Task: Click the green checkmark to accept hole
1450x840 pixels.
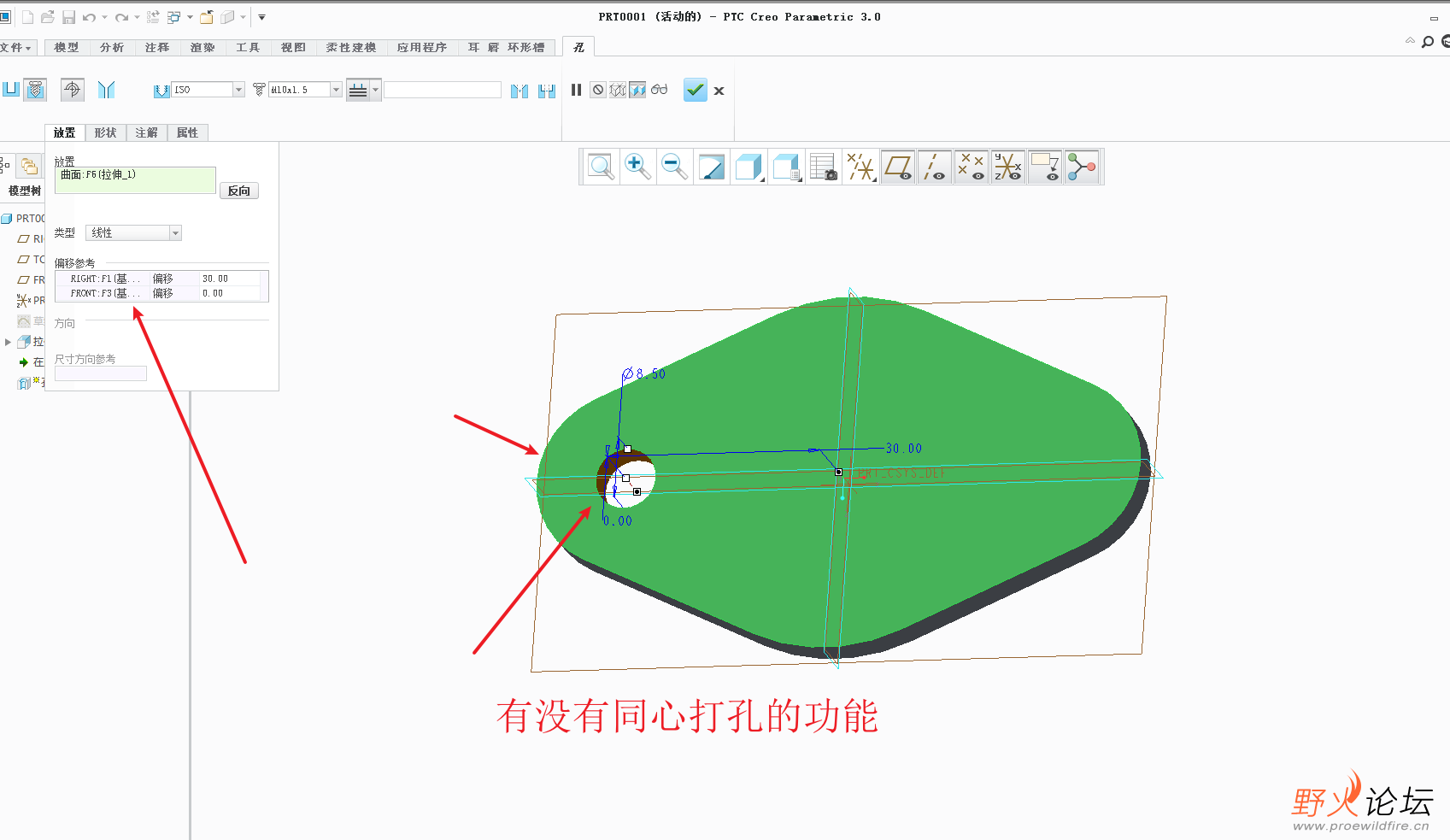Action: [696, 90]
